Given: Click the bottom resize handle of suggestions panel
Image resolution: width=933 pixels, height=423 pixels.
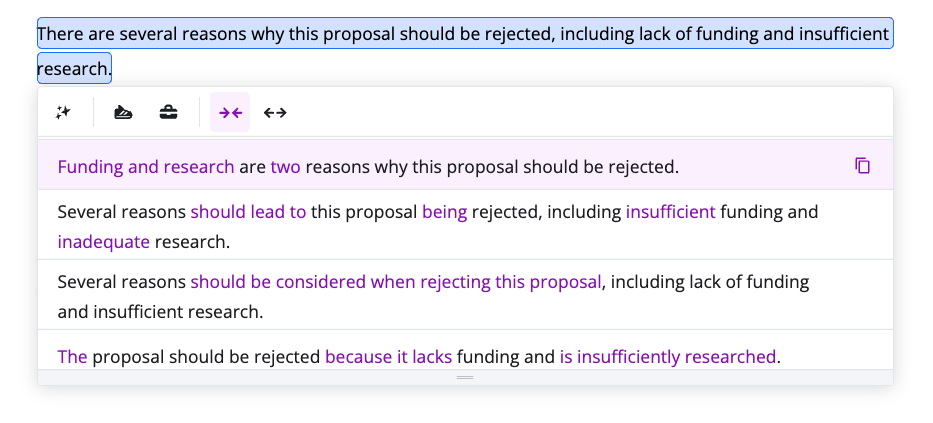Looking at the screenshot, I should 465,377.
